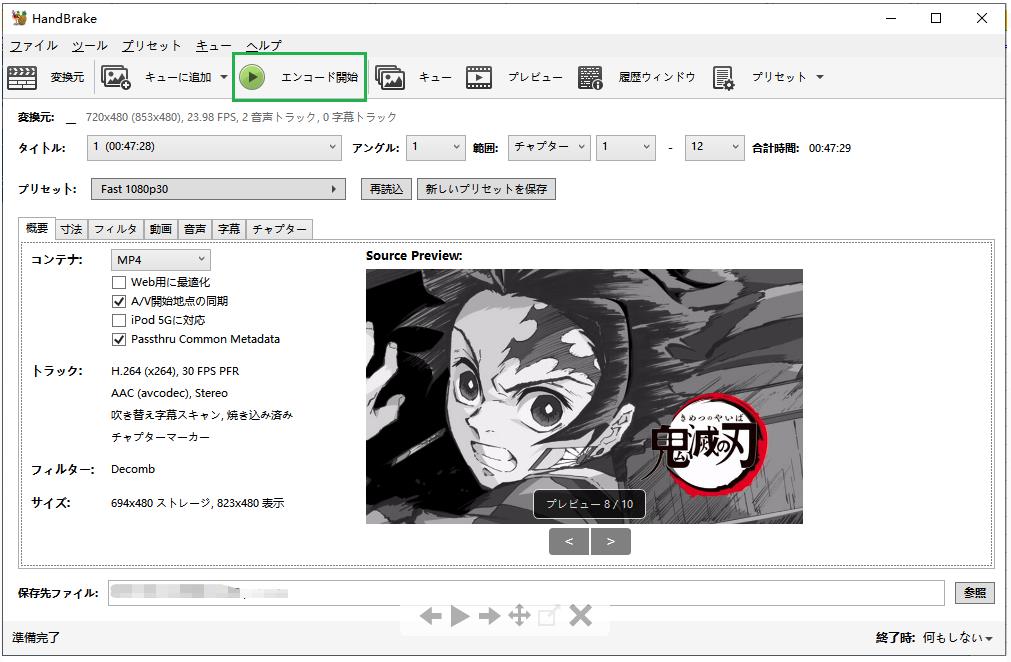Viewport: 1011px width, 662px height.
Task: Open the ツール menu
Action: tap(90, 46)
